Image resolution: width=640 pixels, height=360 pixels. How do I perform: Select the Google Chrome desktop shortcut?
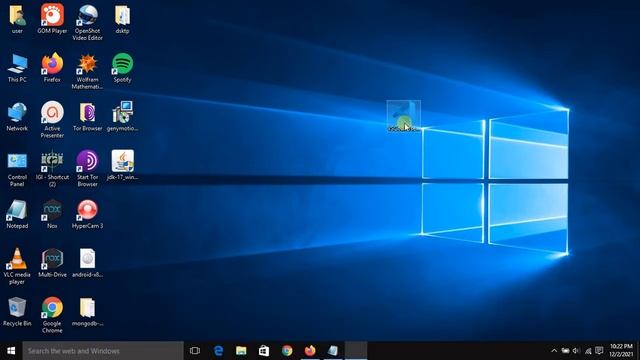[x=52, y=315]
